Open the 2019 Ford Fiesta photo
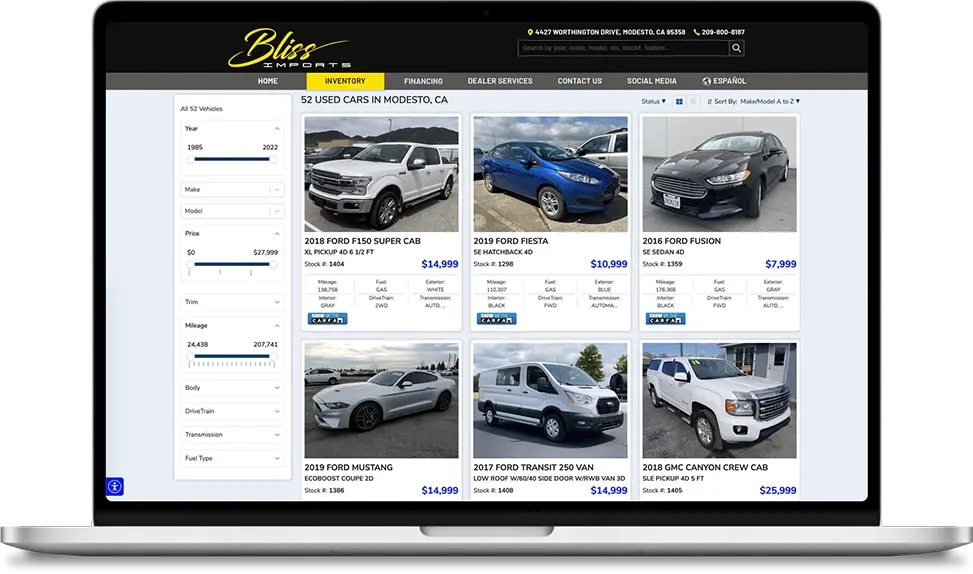Screen dimensions: 973x574 pos(550,174)
